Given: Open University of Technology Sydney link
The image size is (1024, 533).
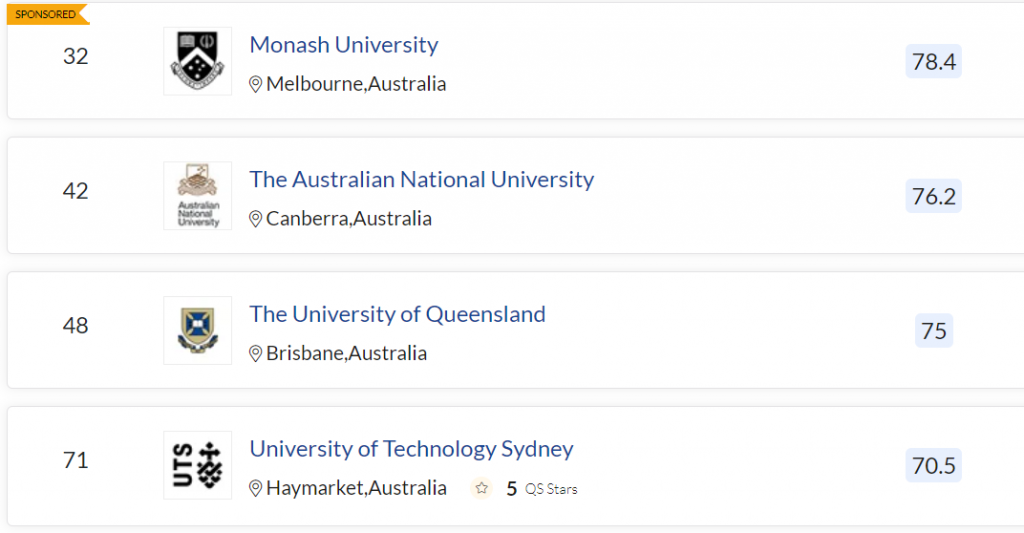Looking at the screenshot, I should (411, 449).
